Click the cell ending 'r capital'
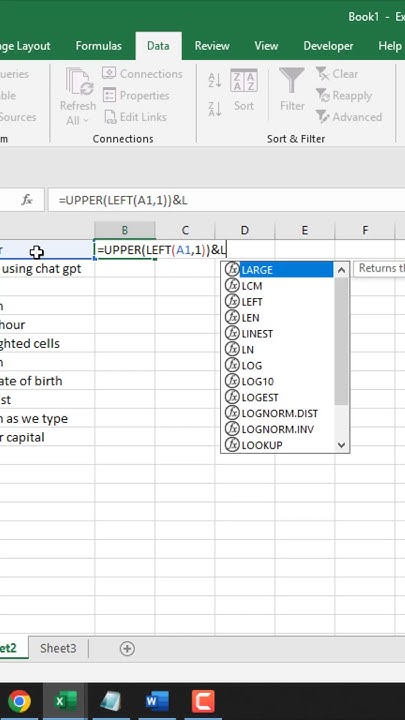This screenshot has height=720, width=405. click(47, 437)
